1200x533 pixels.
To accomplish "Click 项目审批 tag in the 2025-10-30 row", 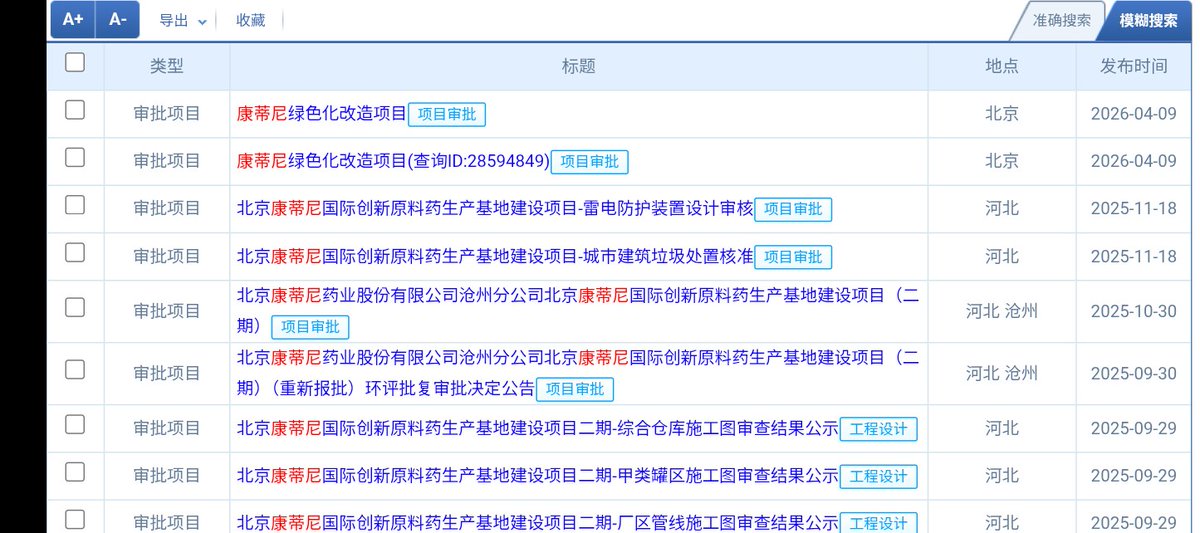I will tap(311, 326).
